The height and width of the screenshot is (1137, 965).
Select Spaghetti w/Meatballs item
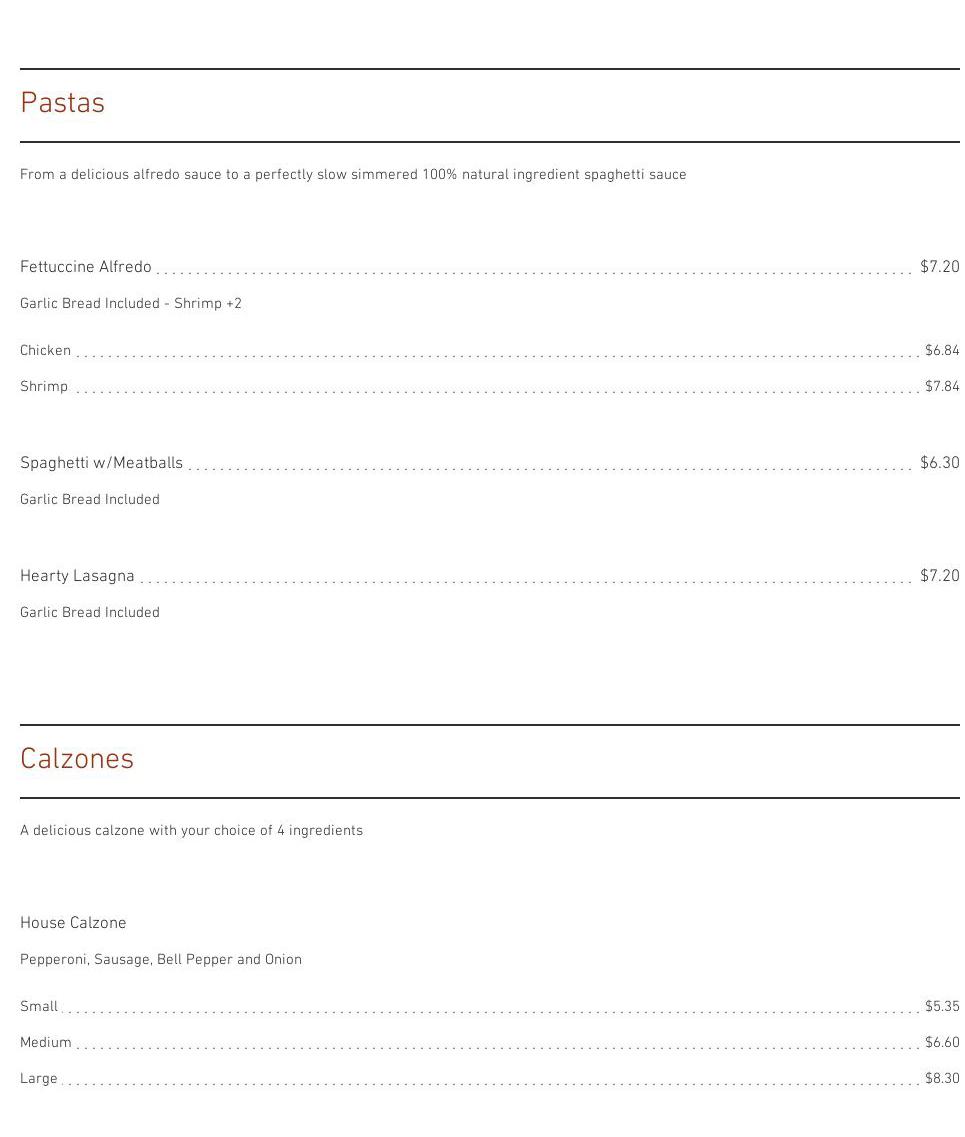click(x=101, y=463)
